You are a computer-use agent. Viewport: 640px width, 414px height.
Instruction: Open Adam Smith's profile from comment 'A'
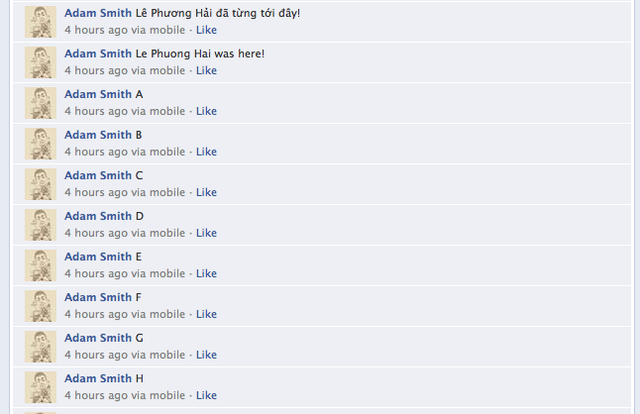coord(98,94)
